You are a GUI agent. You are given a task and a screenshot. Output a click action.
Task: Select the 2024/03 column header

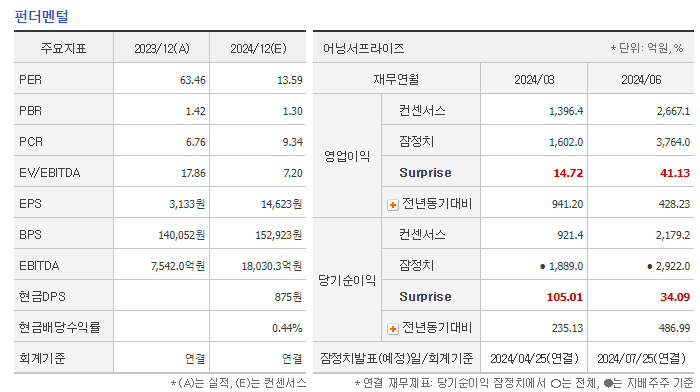(x=534, y=80)
